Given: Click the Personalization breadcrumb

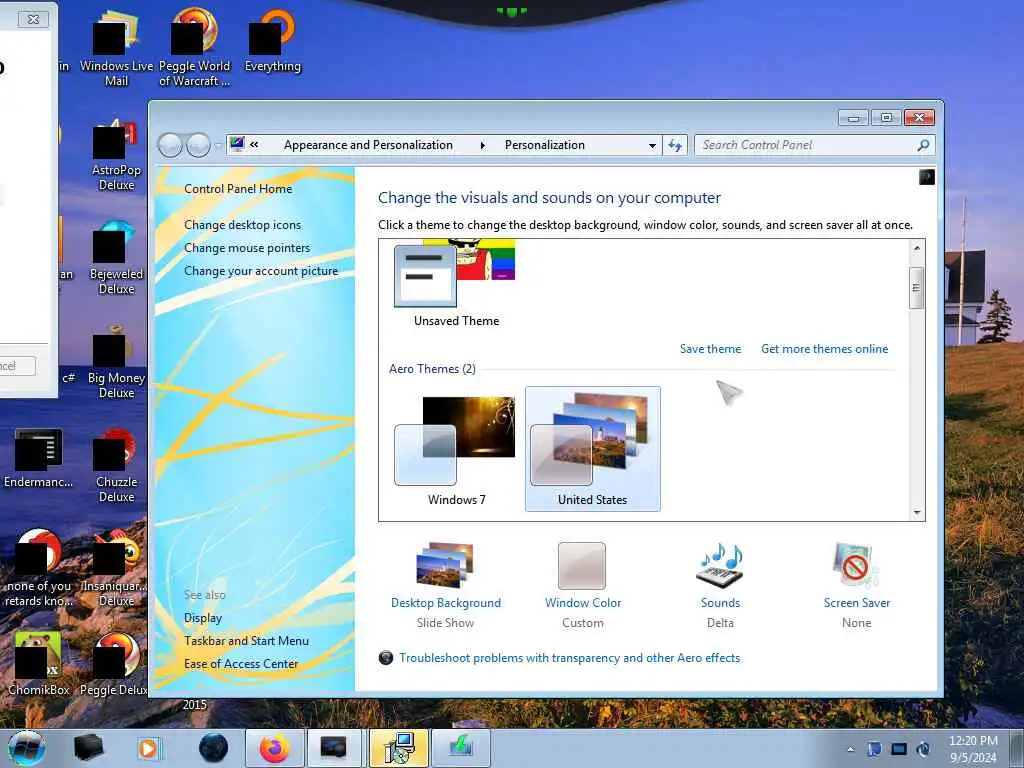Looking at the screenshot, I should point(544,145).
